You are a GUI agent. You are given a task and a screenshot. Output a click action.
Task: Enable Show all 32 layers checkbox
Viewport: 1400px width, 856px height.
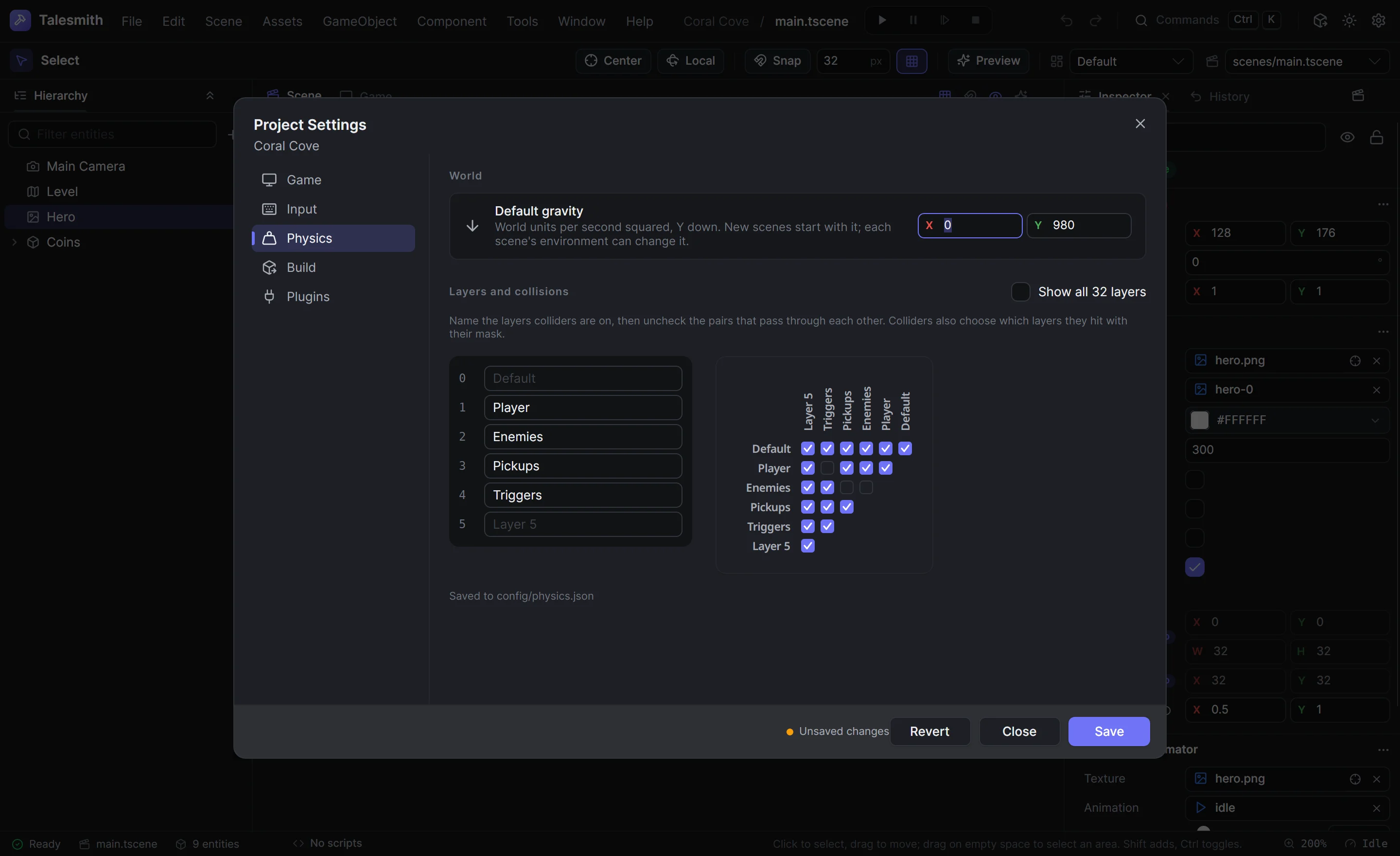(x=1020, y=292)
